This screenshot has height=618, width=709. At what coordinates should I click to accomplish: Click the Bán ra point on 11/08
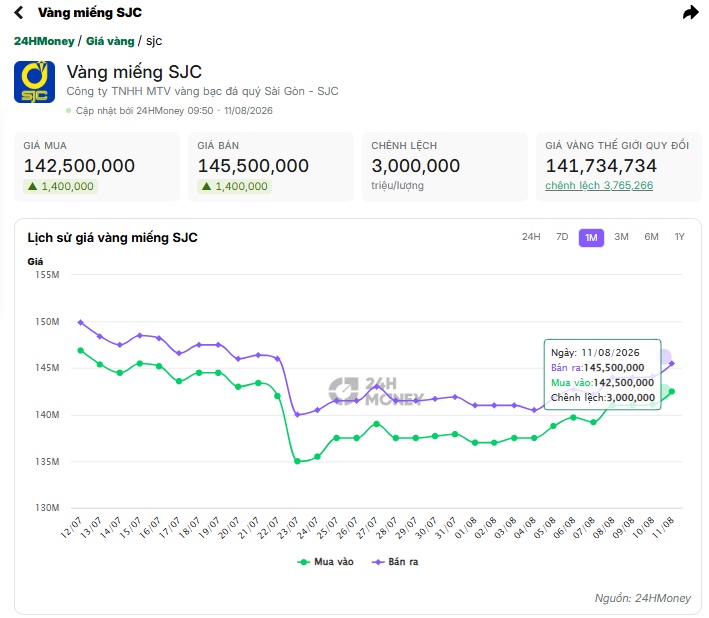pos(672,363)
